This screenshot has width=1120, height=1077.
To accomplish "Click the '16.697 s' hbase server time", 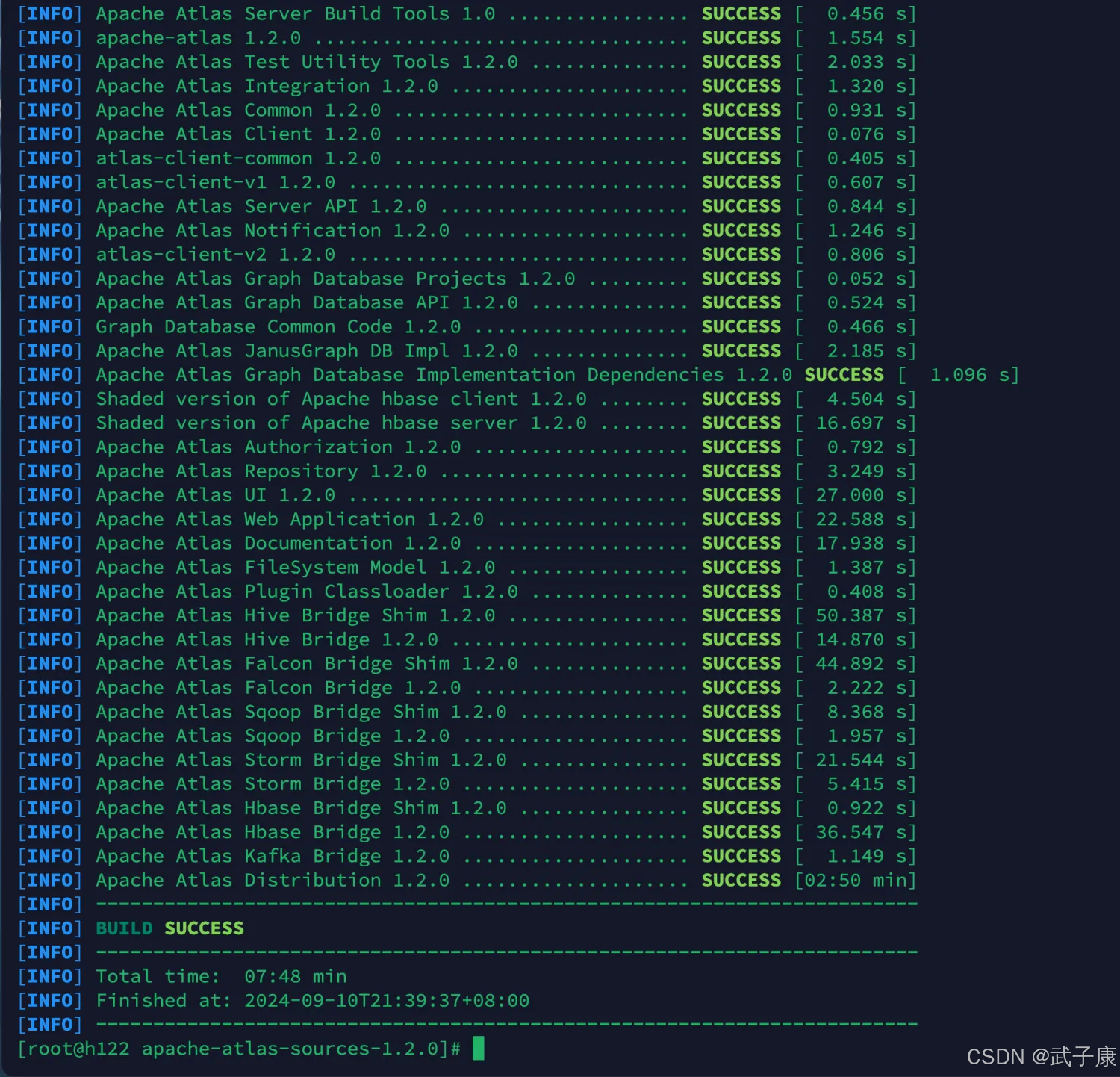I will pyautogui.click(x=862, y=423).
